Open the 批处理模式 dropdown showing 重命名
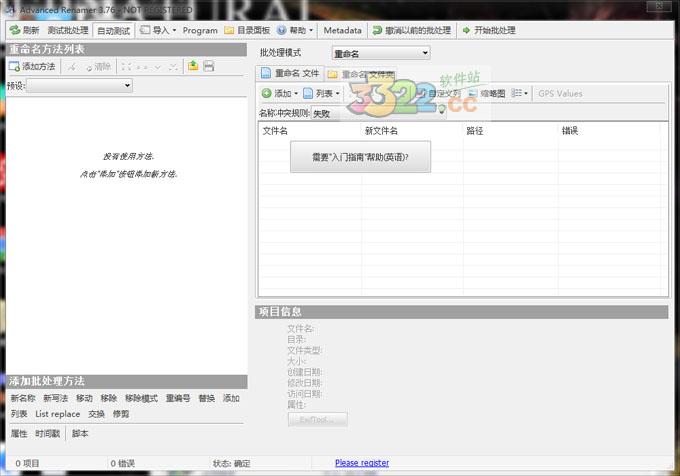Viewport: 680px width, 476px height. (381, 53)
